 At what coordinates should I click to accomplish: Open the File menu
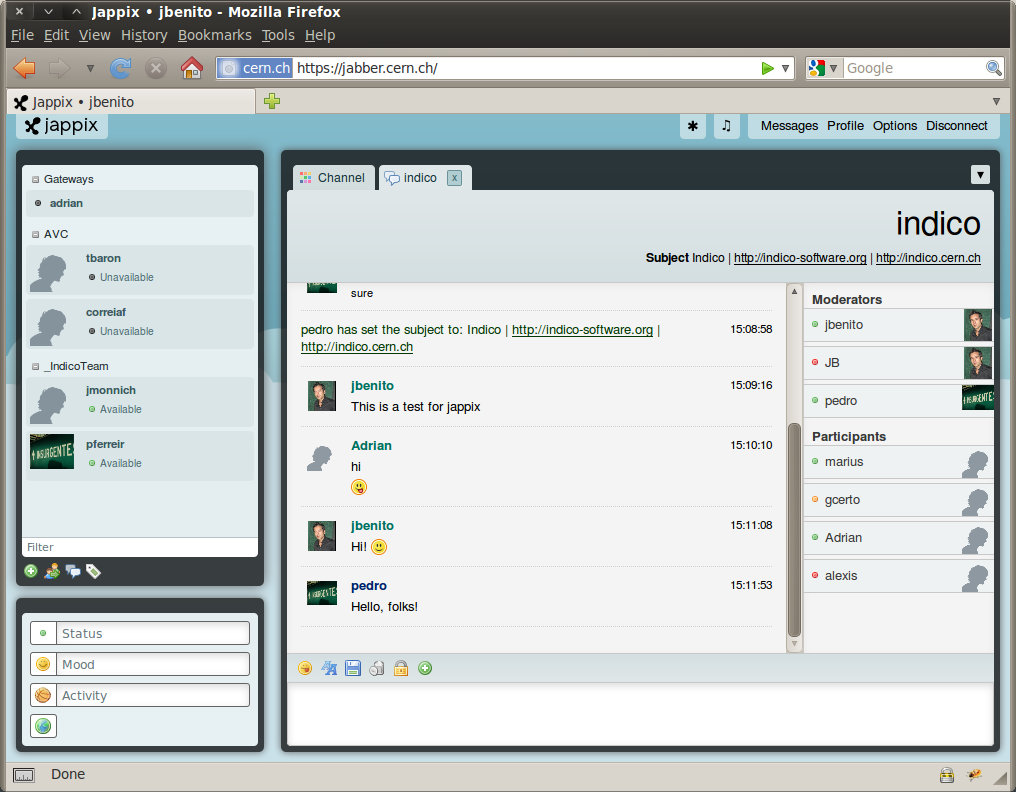coord(23,35)
